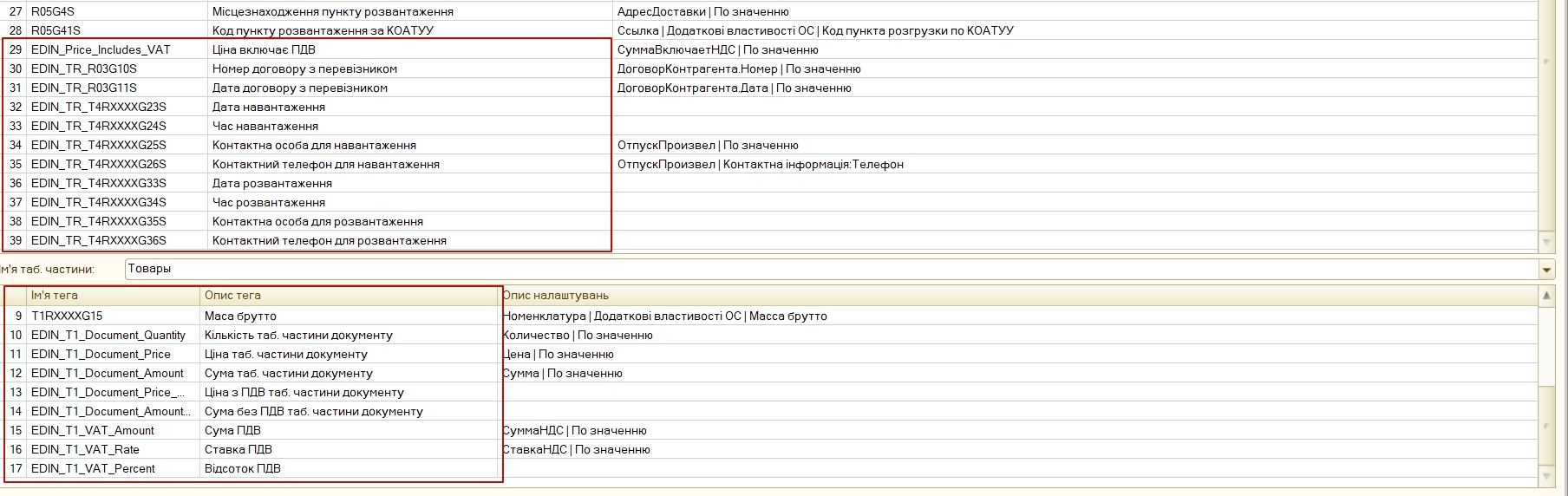Select the EDIN_TR_T4RXXXXG34S tag cell

tap(118, 202)
